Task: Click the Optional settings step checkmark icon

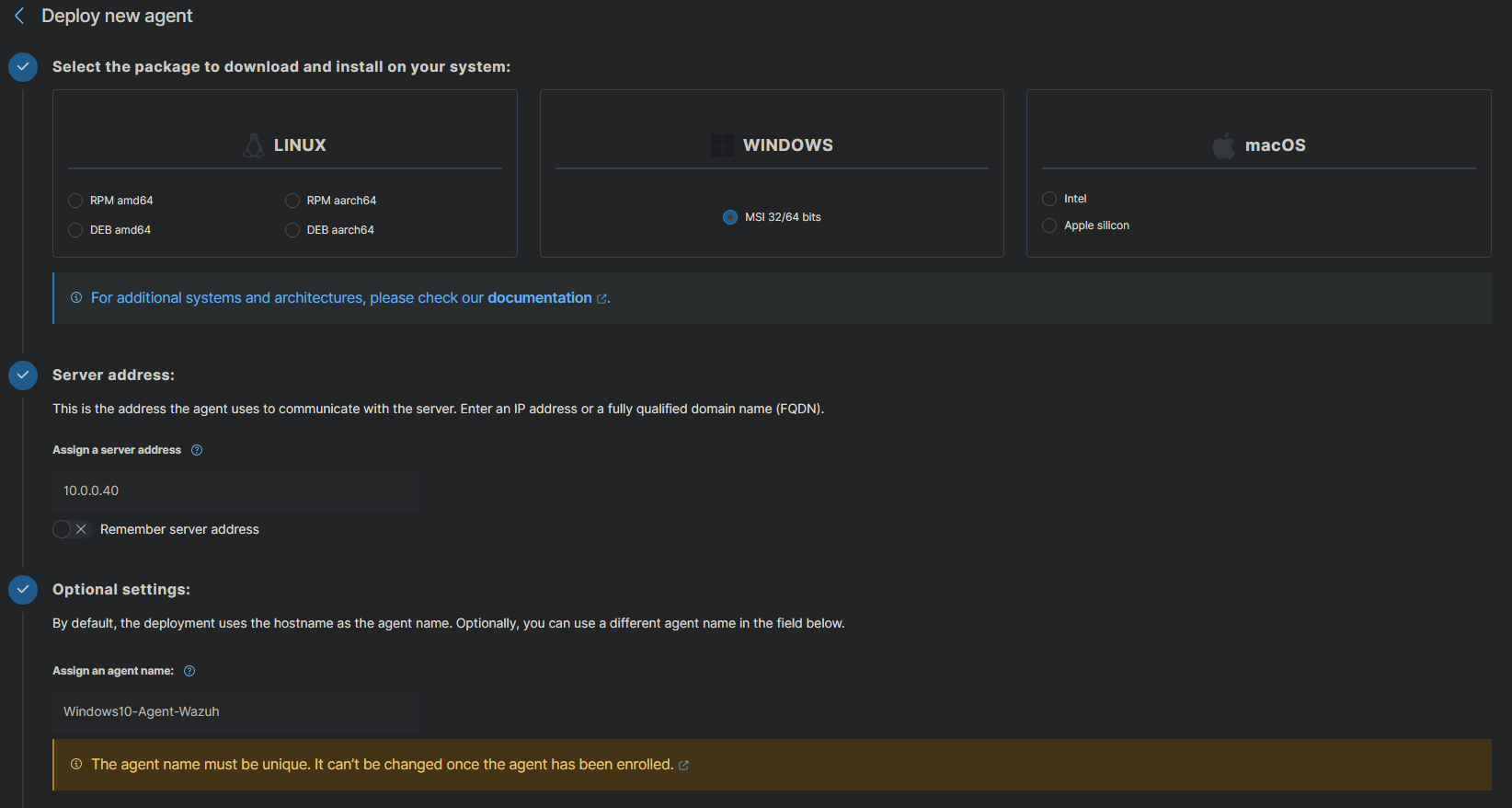Action: [x=23, y=590]
